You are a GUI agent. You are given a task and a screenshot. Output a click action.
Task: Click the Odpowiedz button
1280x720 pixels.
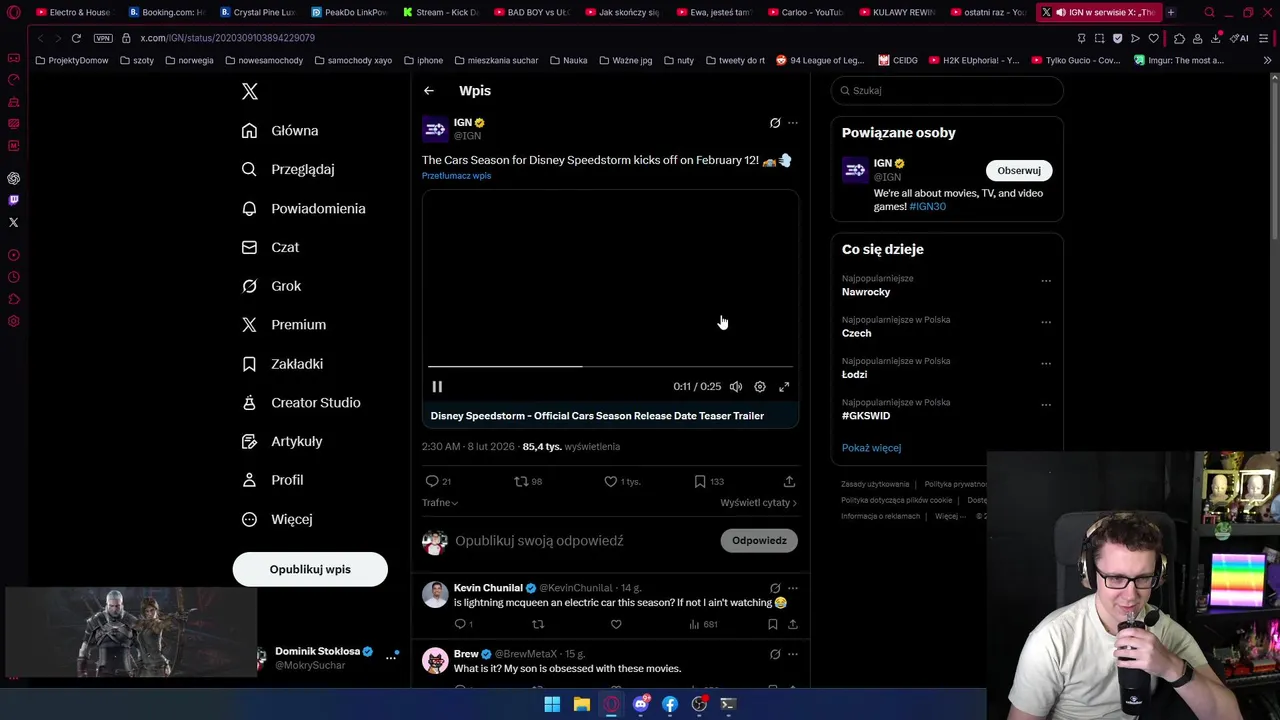(759, 541)
